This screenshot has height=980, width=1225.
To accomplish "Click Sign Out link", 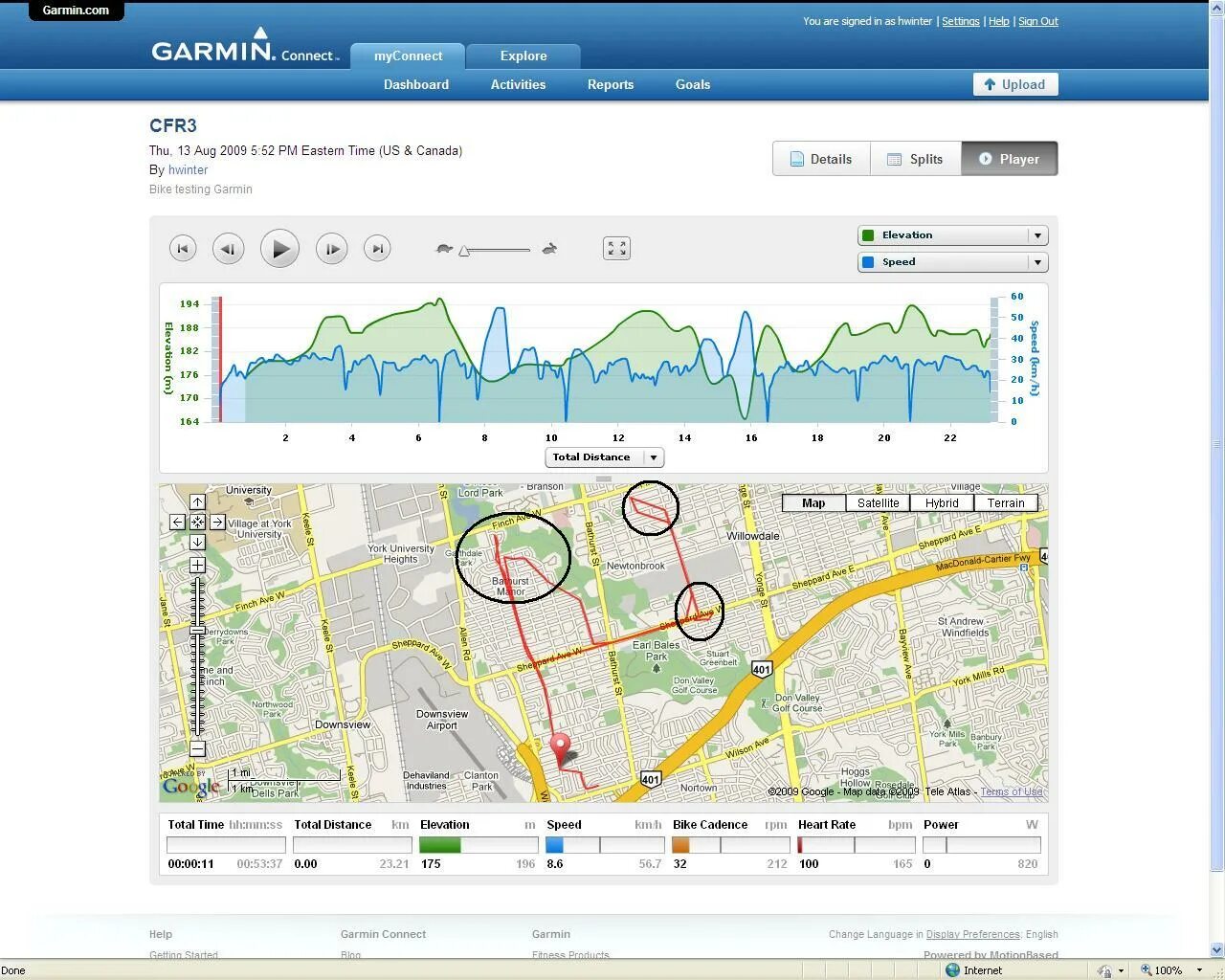I will [x=1038, y=21].
